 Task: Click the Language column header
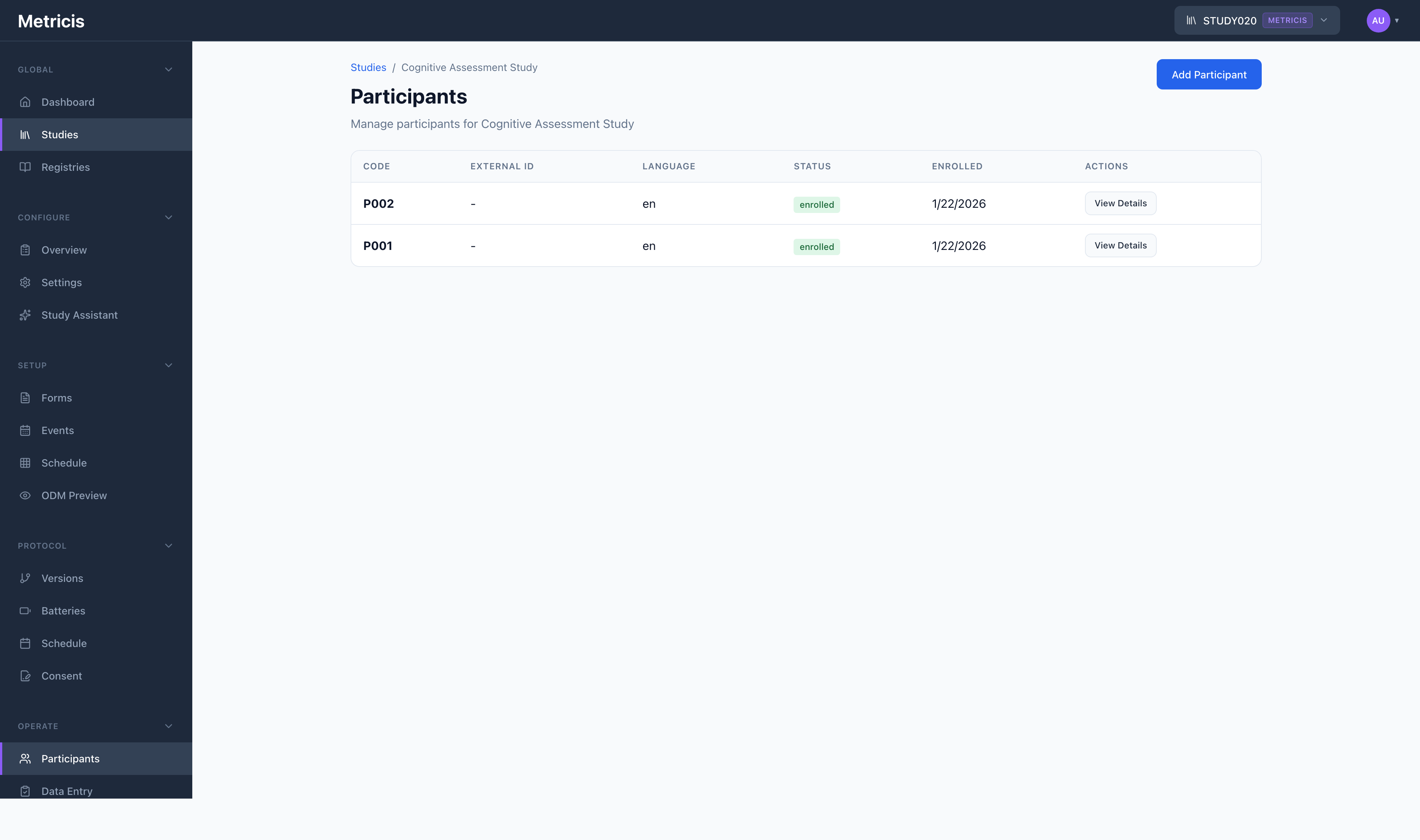pos(669,166)
